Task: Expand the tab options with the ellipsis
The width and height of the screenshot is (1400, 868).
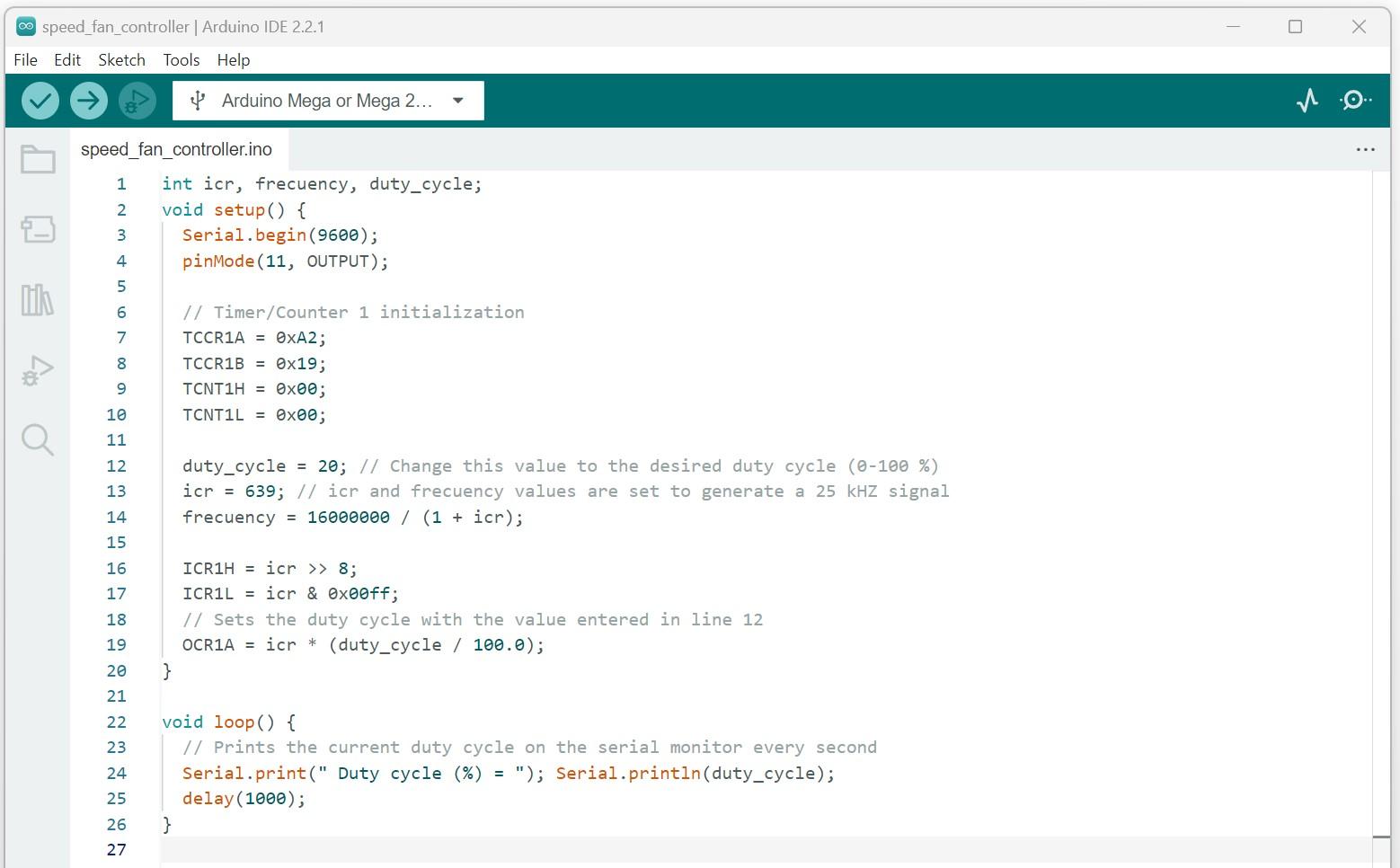Action: 1366,149
